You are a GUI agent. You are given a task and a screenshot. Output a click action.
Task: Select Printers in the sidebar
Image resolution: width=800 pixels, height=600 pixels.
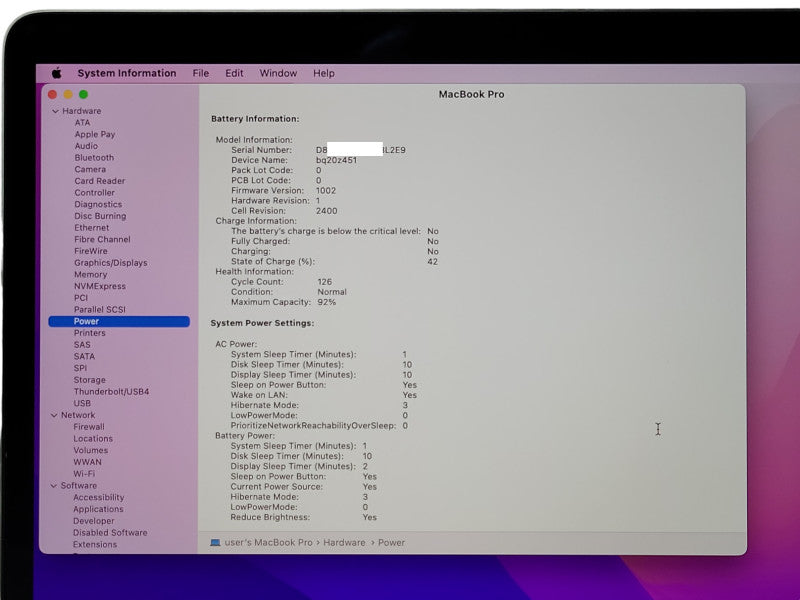click(89, 333)
